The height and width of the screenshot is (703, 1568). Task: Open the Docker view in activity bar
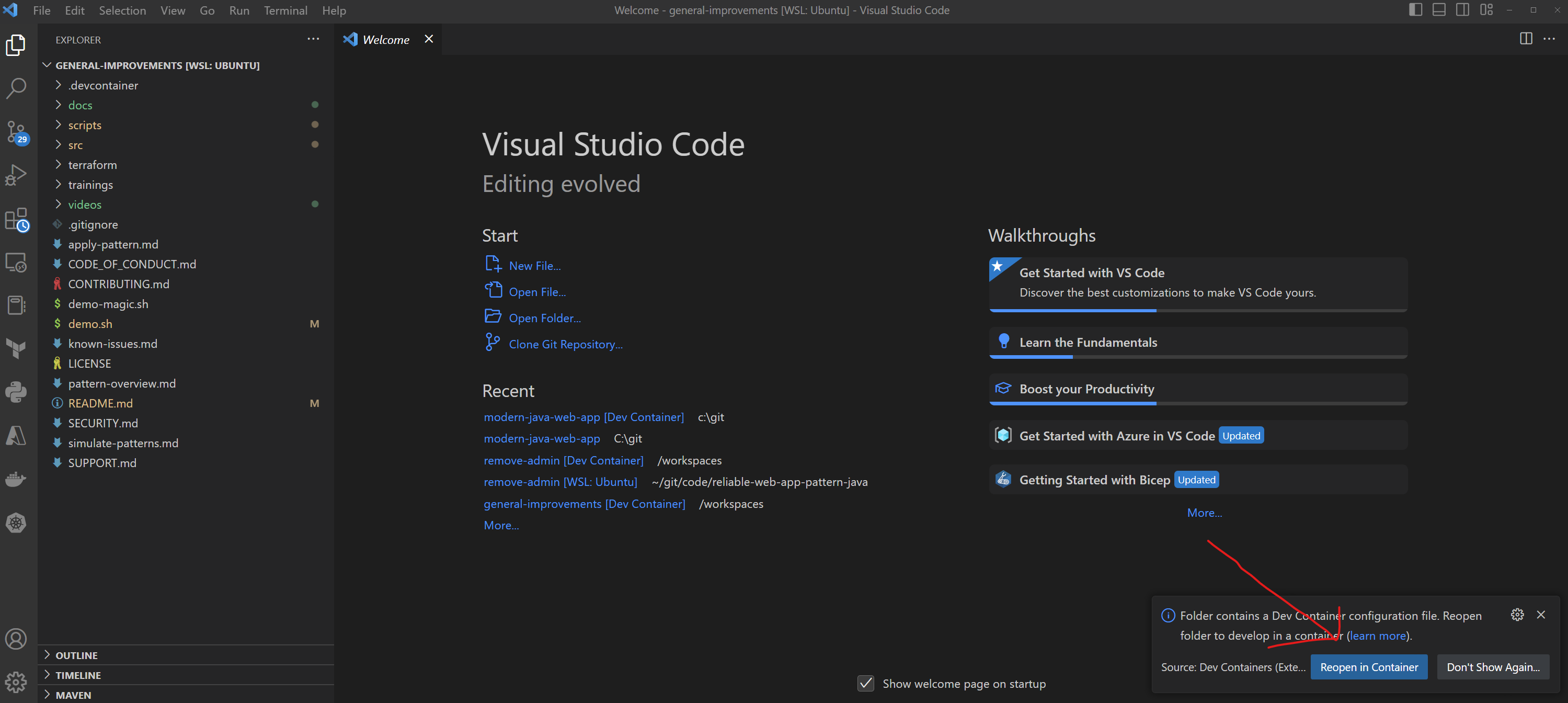(x=16, y=479)
